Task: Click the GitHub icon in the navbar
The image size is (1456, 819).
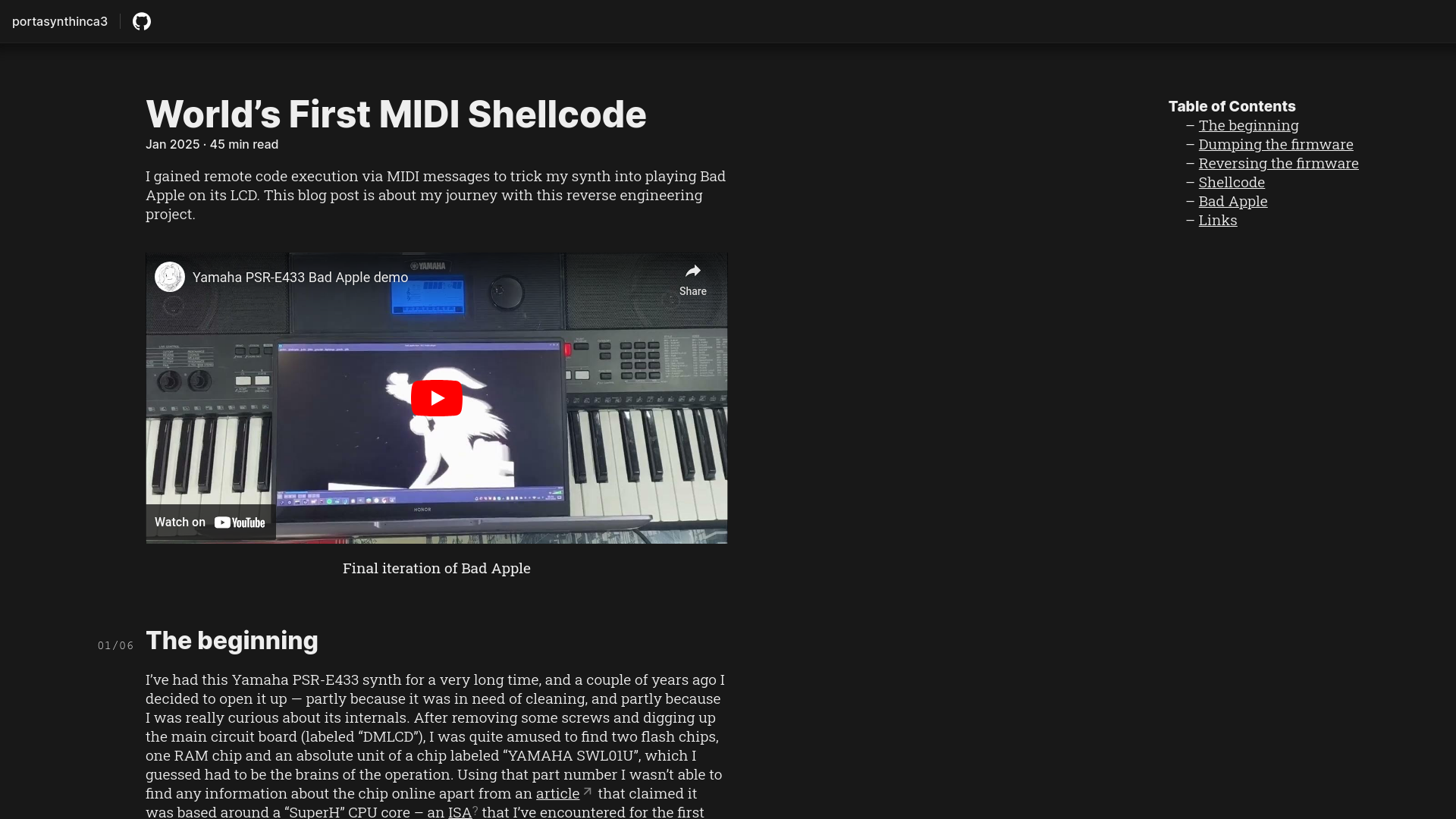Action: tap(142, 21)
